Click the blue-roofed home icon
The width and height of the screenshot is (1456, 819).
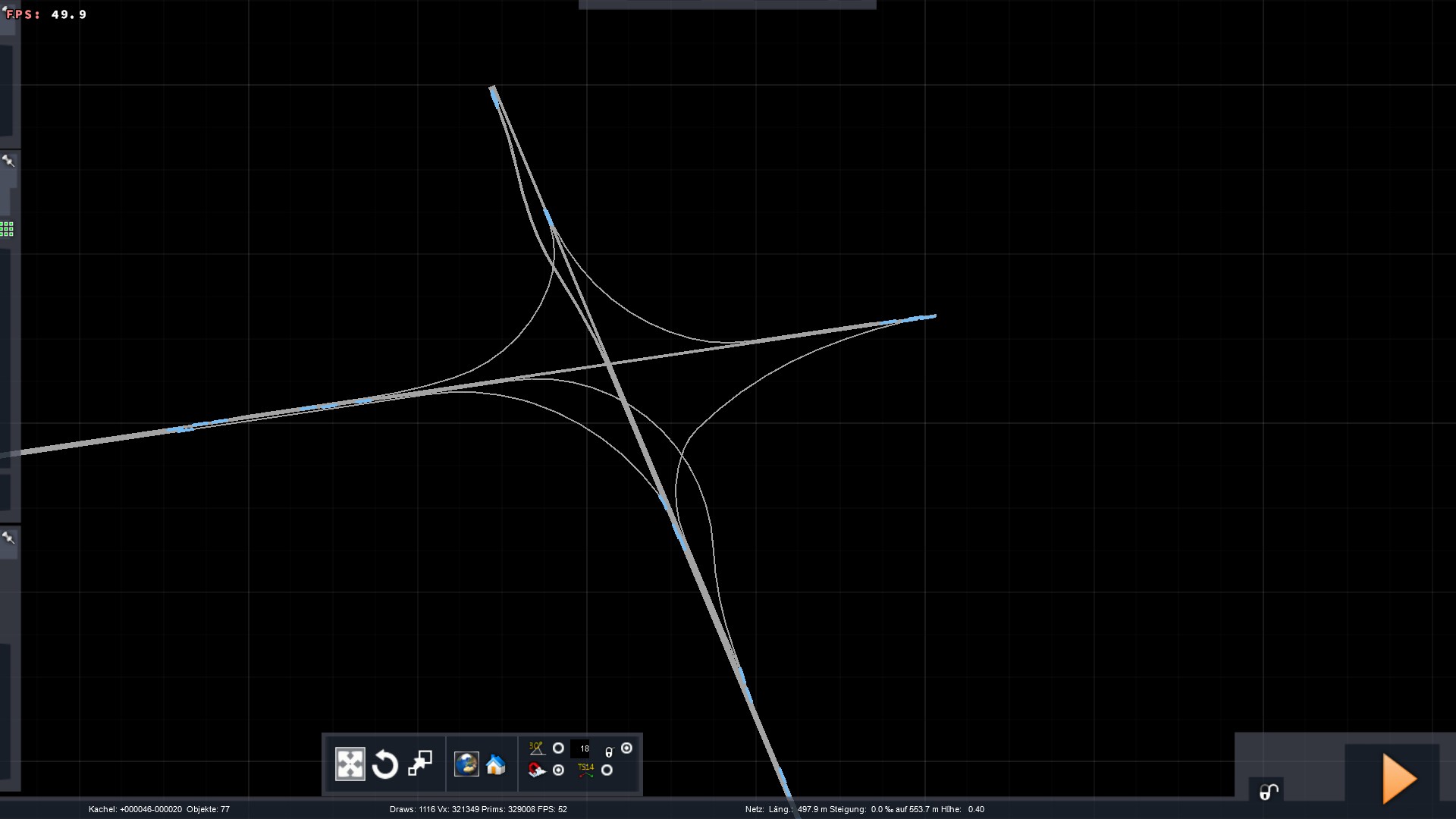[496, 764]
